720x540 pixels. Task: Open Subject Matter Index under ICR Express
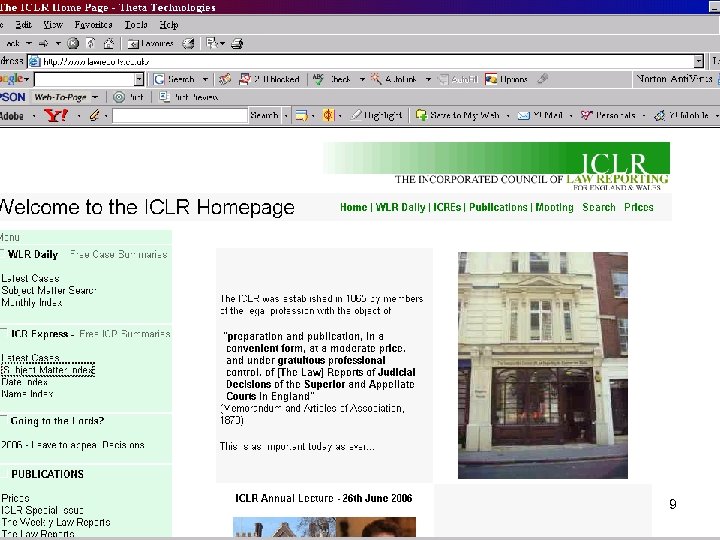pyautogui.click(x=48, y=370)
